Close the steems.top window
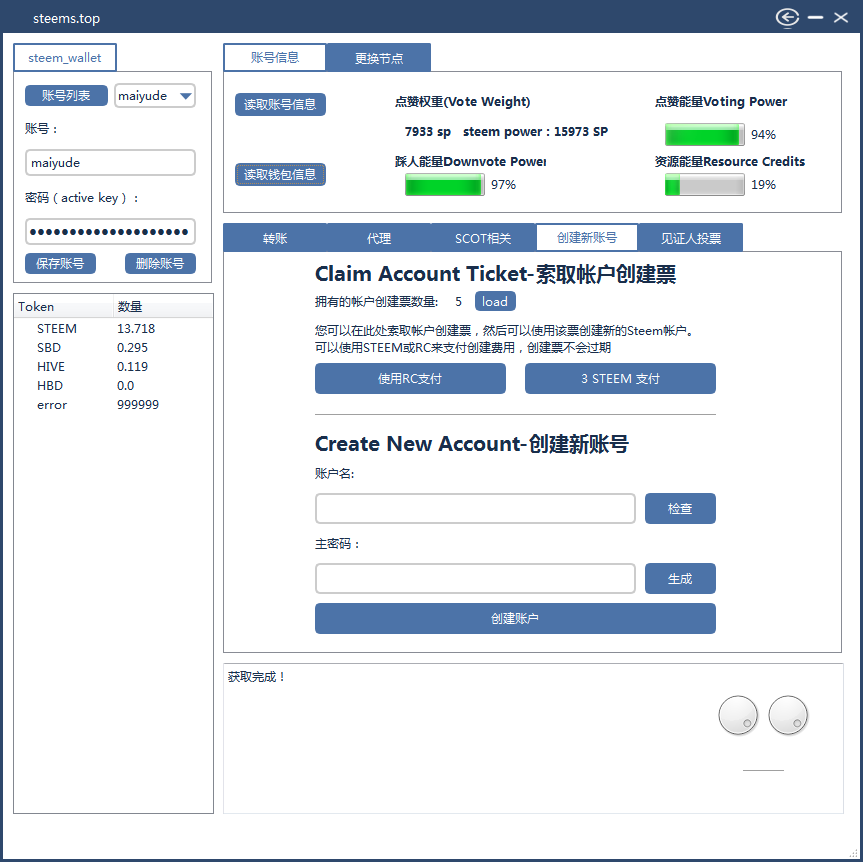 click(840, 18)
